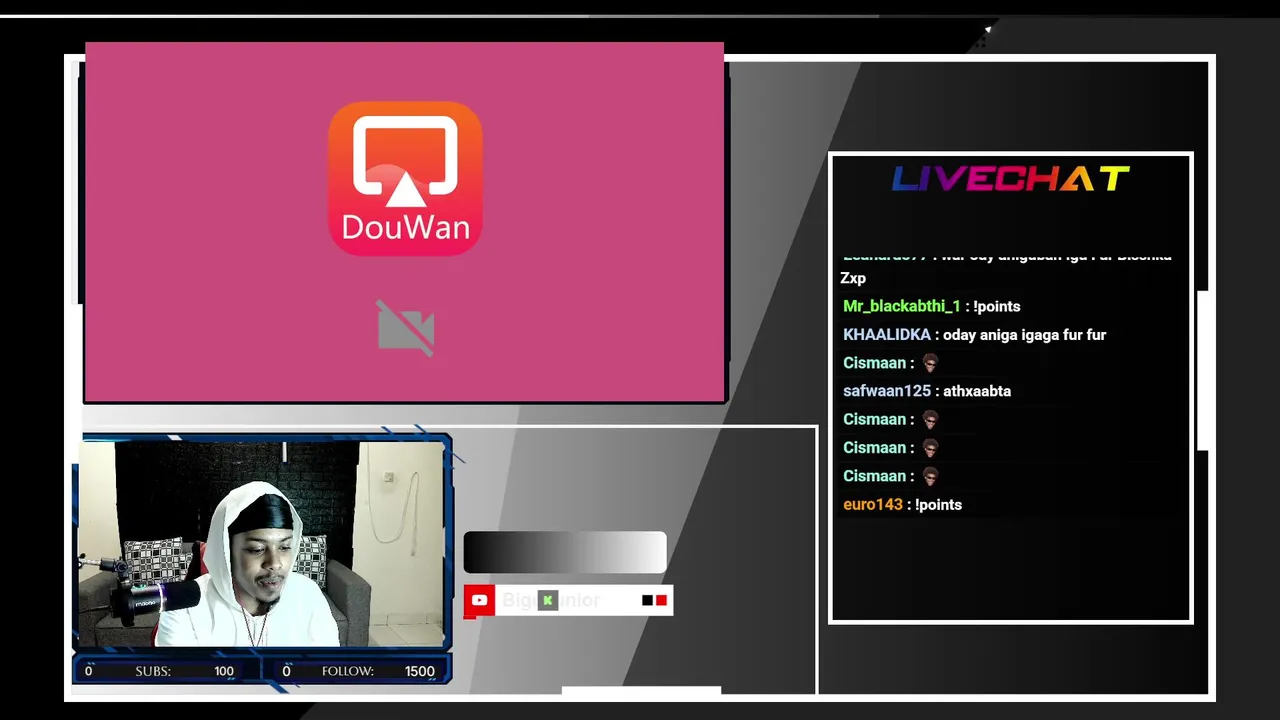Click the follow goal value 1500
The height and width of the screenshot is (720, 1280).
(x=420, y=671)
